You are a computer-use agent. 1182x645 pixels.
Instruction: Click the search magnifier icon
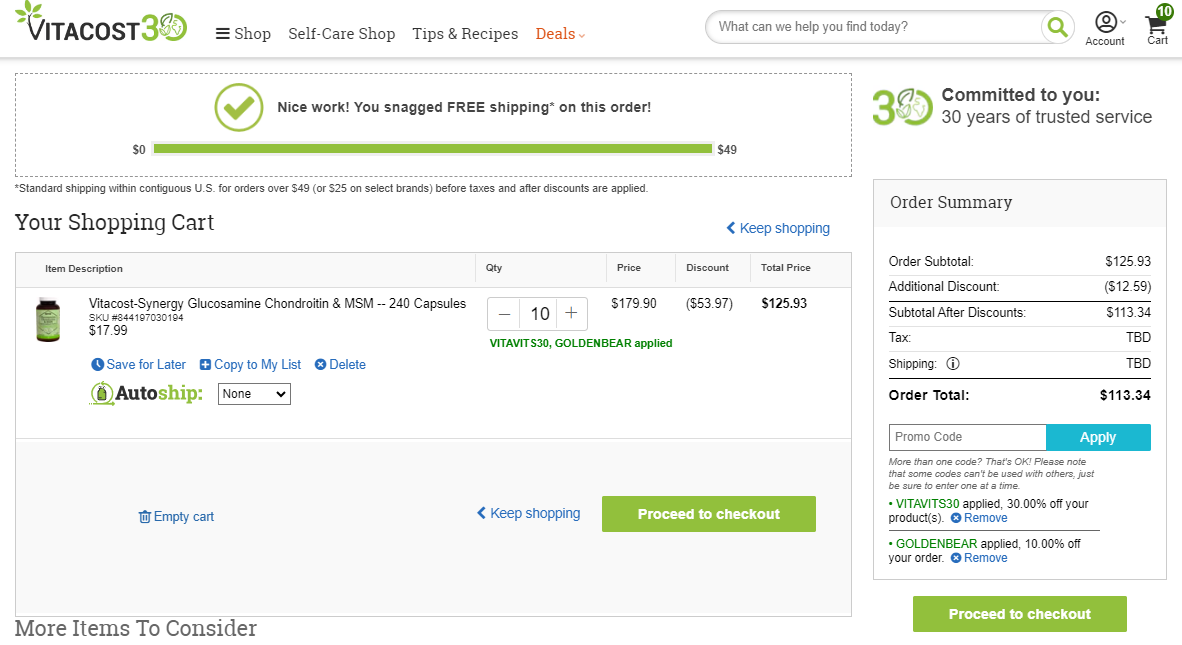[1057, 28]
